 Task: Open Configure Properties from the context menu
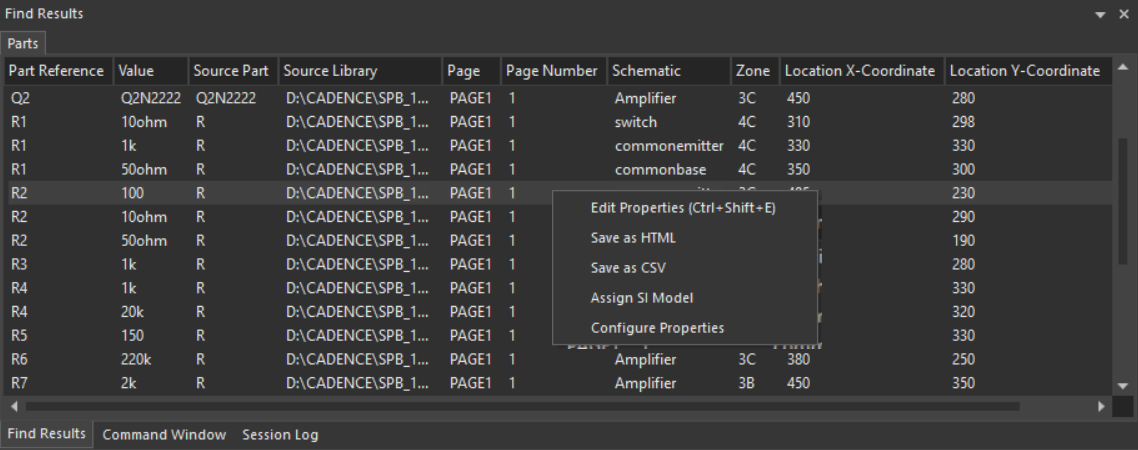pyautogui.click(x=657, y=328)
